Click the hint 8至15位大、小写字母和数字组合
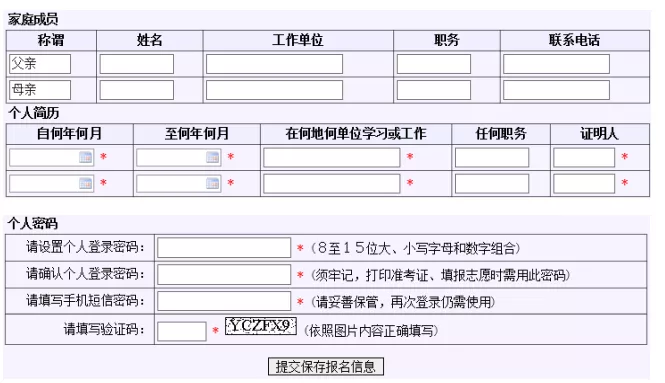 [x=416, y=248]
